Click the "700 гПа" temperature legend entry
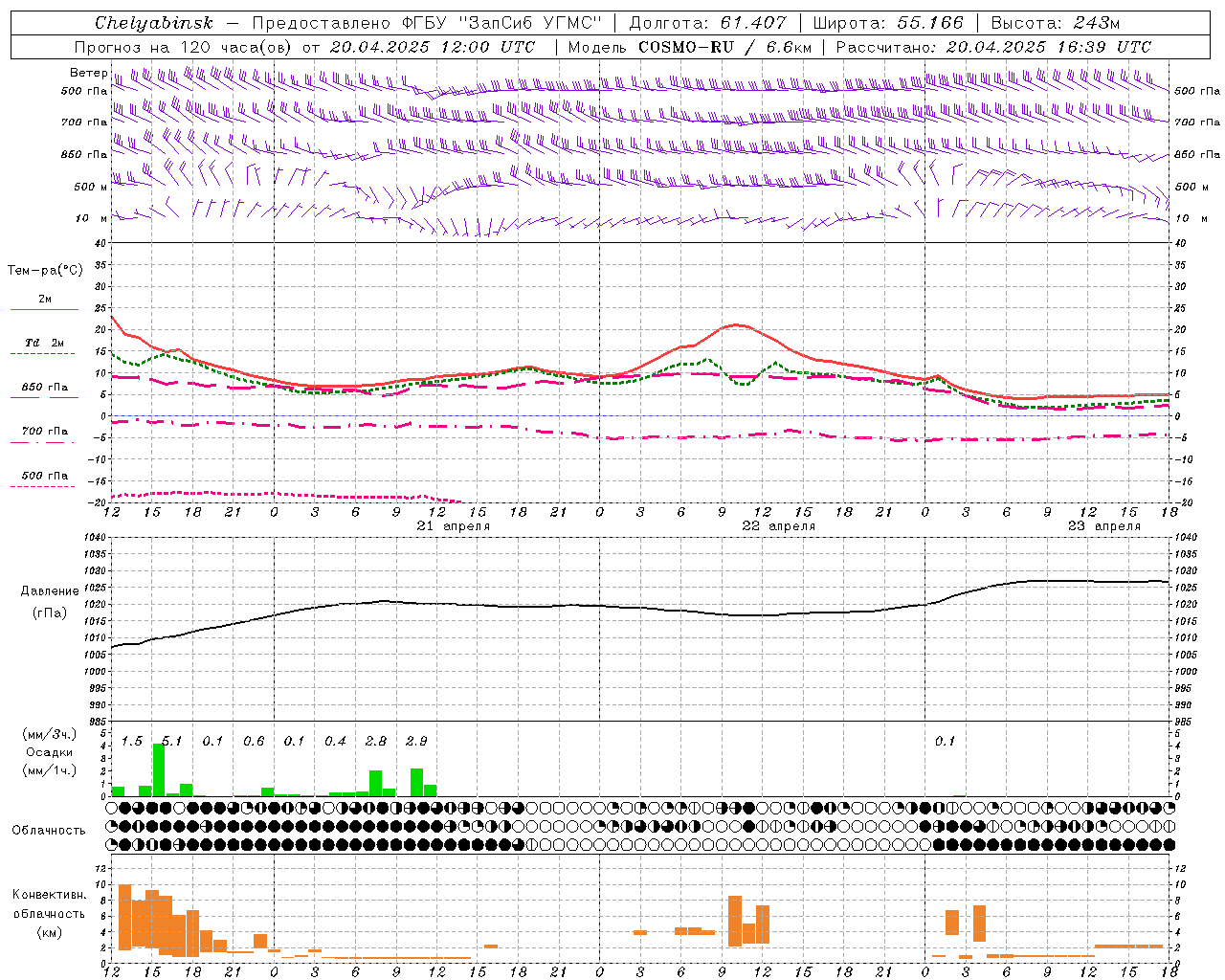The width and height of the screenshot is (1225, 980). (45, 432)
